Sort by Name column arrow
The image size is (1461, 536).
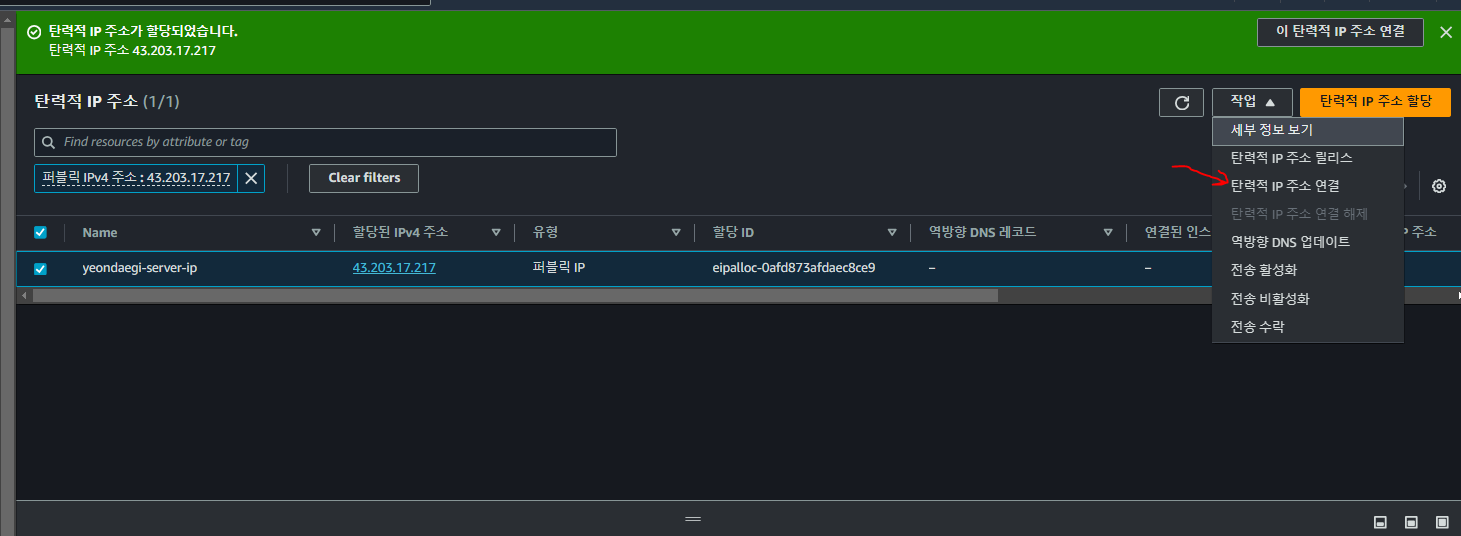pyautogui.click(x=316, y=232)
